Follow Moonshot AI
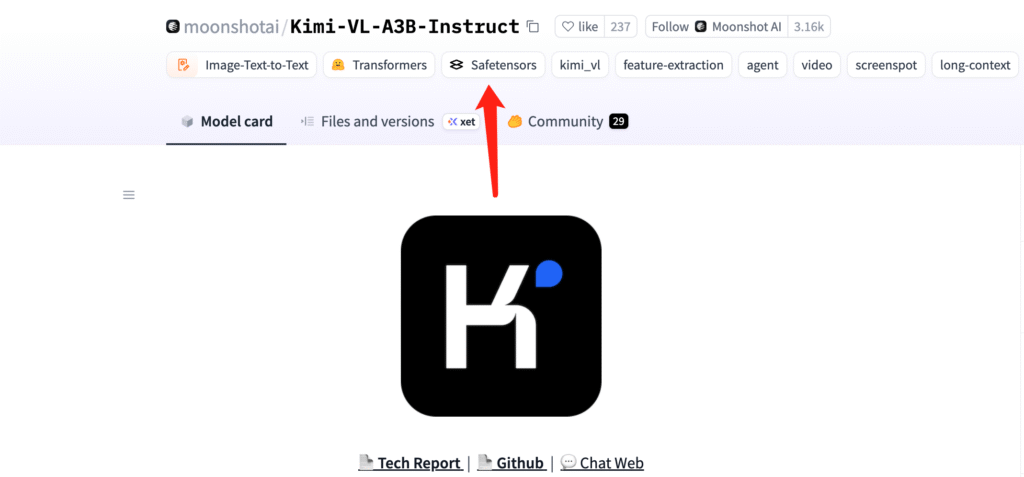1024x477 pixels. (x=716, y=27)
